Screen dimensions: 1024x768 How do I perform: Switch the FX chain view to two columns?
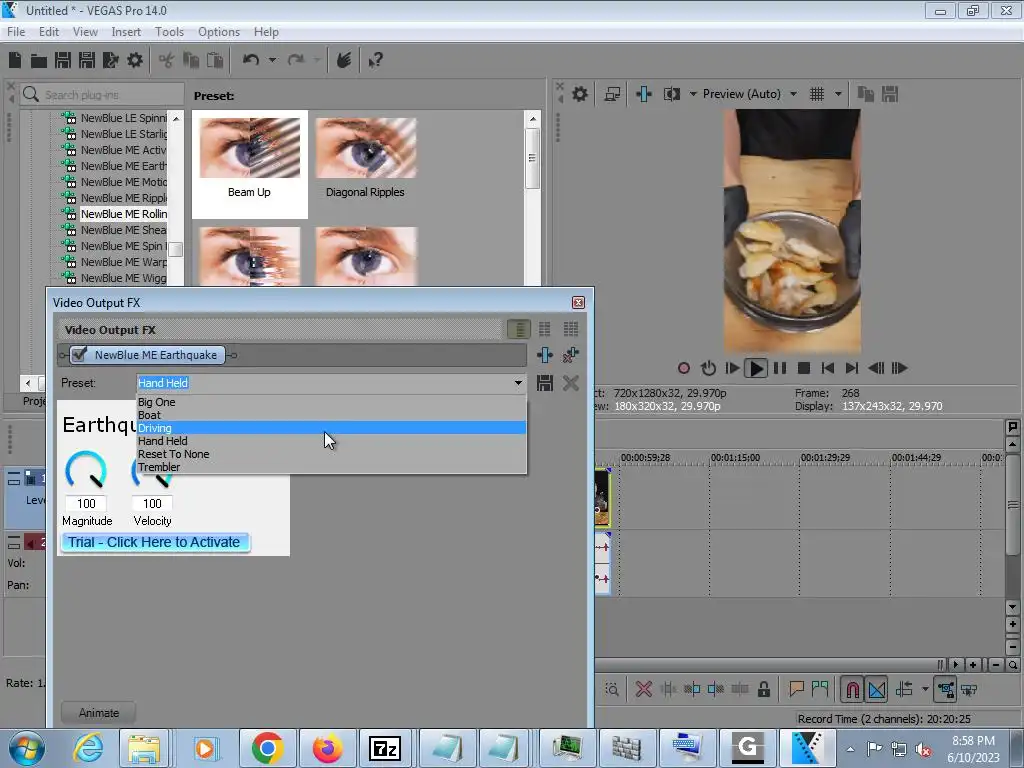[545, 329]
